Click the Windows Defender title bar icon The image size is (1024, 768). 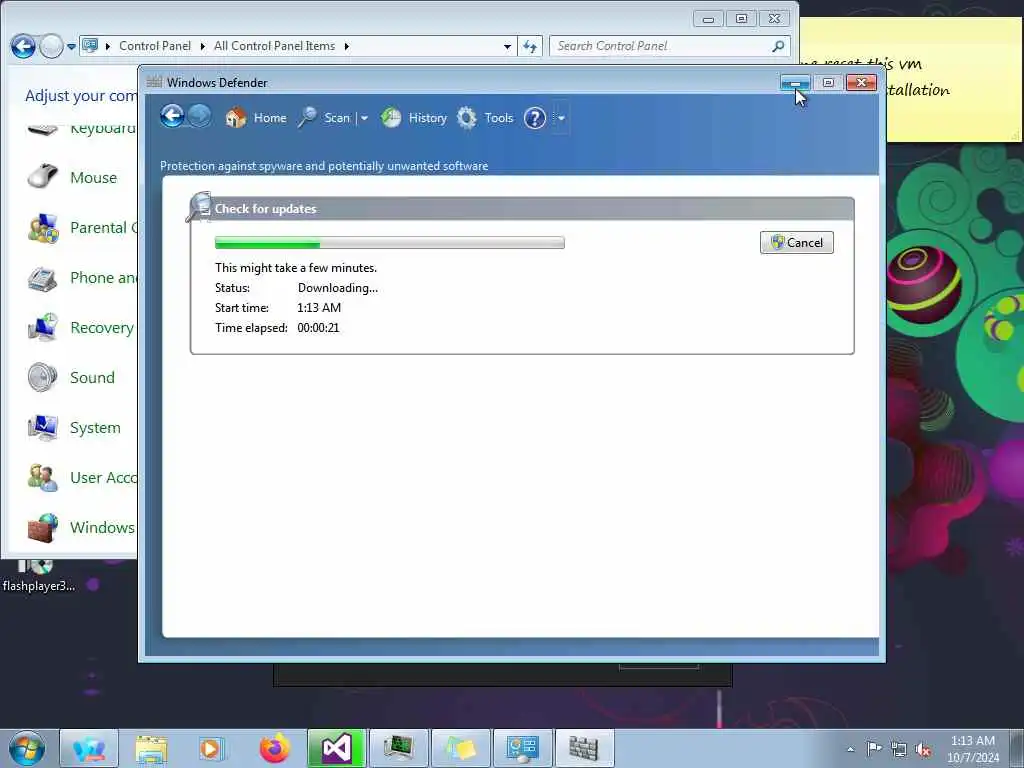point(154,82)
